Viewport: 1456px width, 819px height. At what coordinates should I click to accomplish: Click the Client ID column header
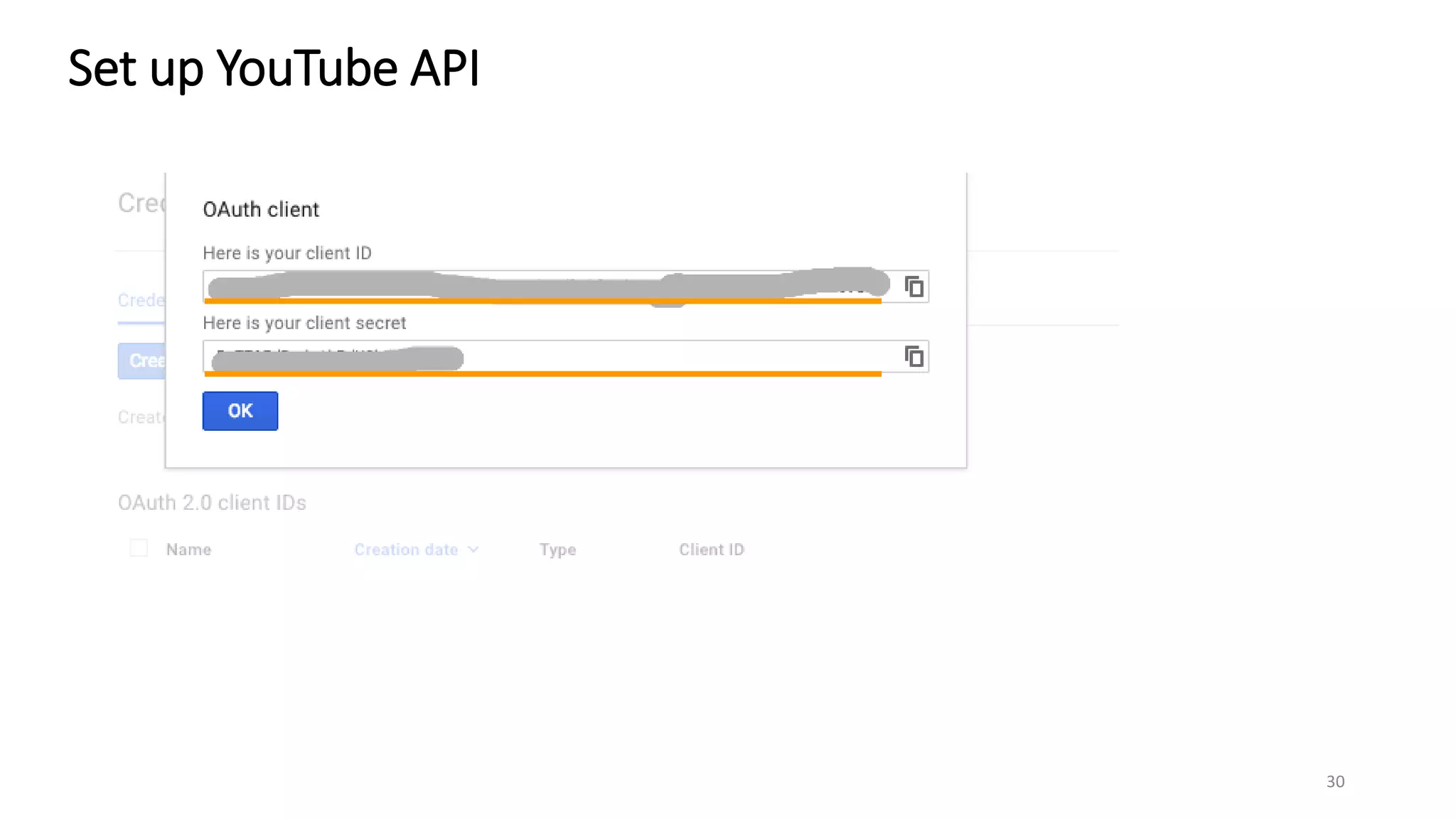click(712, 550)
